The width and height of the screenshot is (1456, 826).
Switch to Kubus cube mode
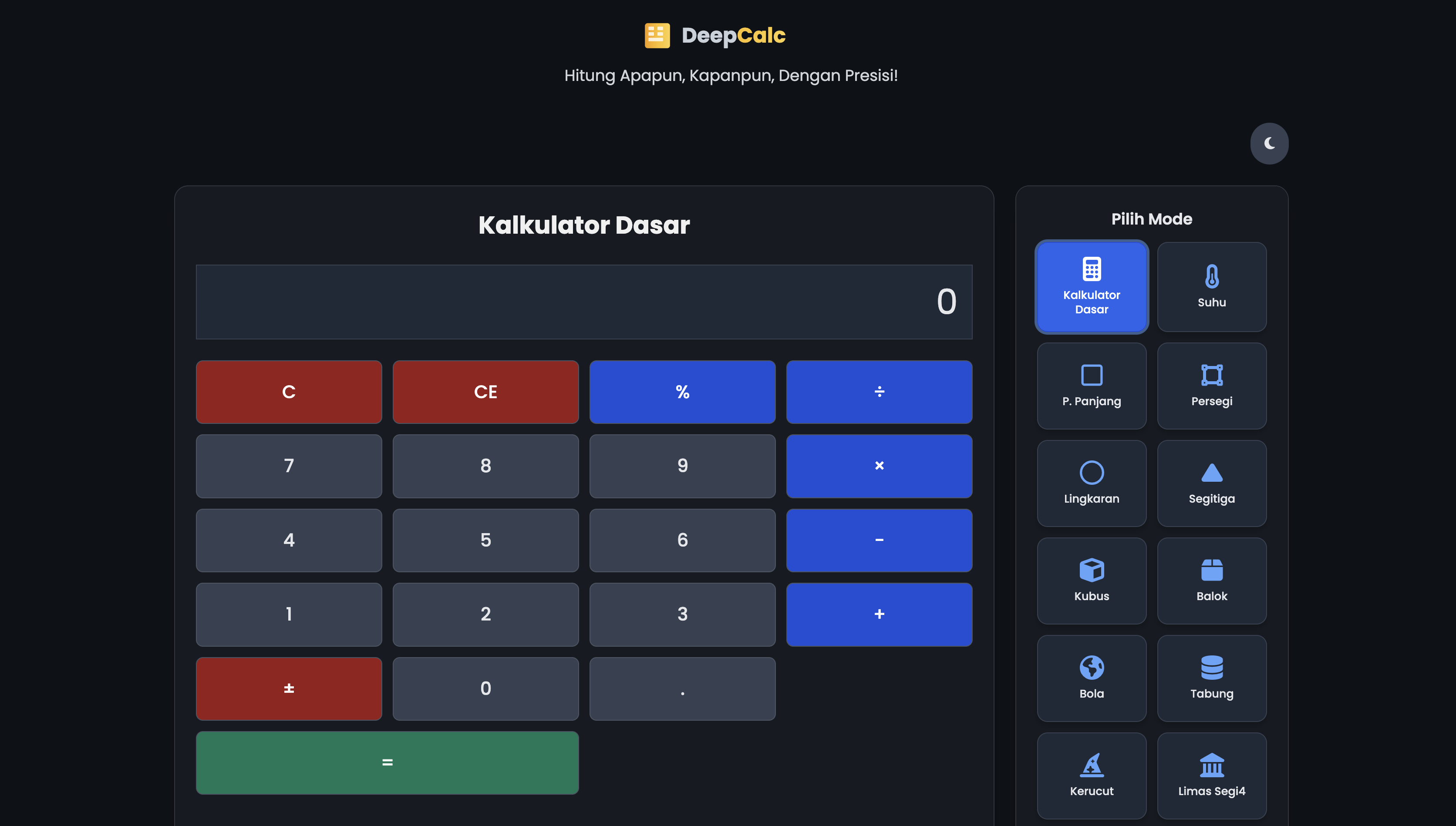tap(1091, 581)
